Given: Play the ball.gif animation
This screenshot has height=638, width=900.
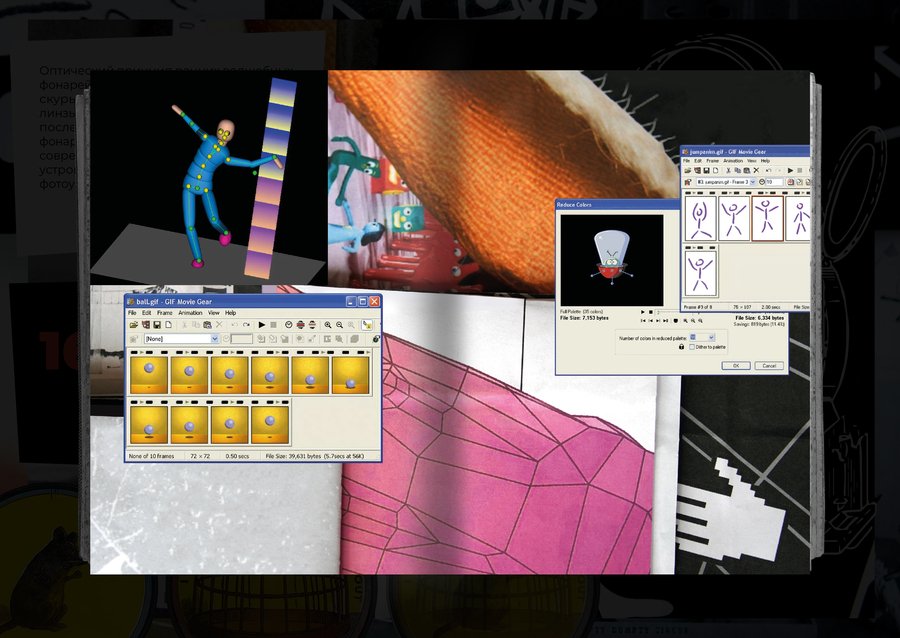Looking at the screenshot, I should 262,325.
